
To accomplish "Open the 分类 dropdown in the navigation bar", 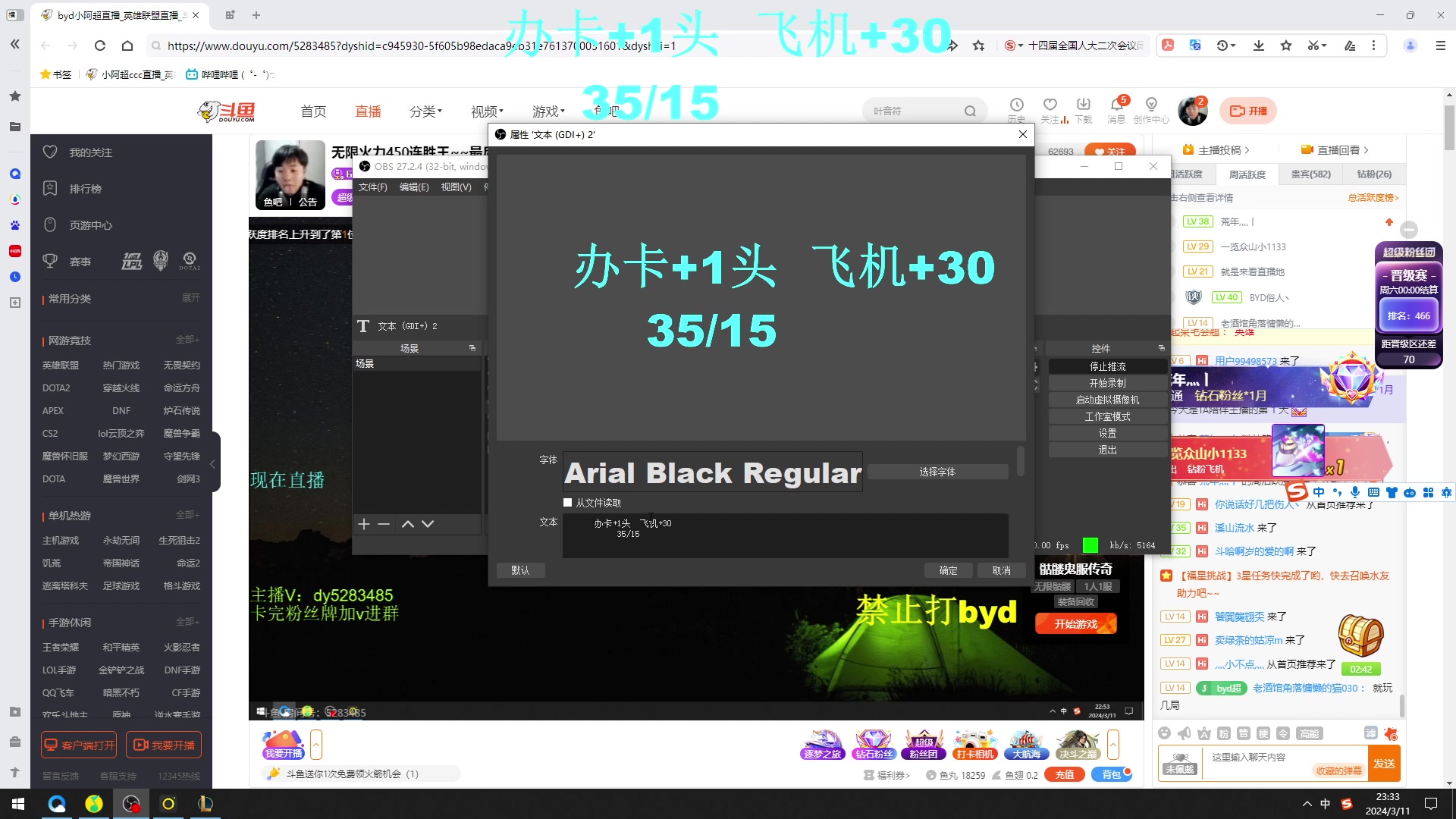I will (x=425, y=111).
